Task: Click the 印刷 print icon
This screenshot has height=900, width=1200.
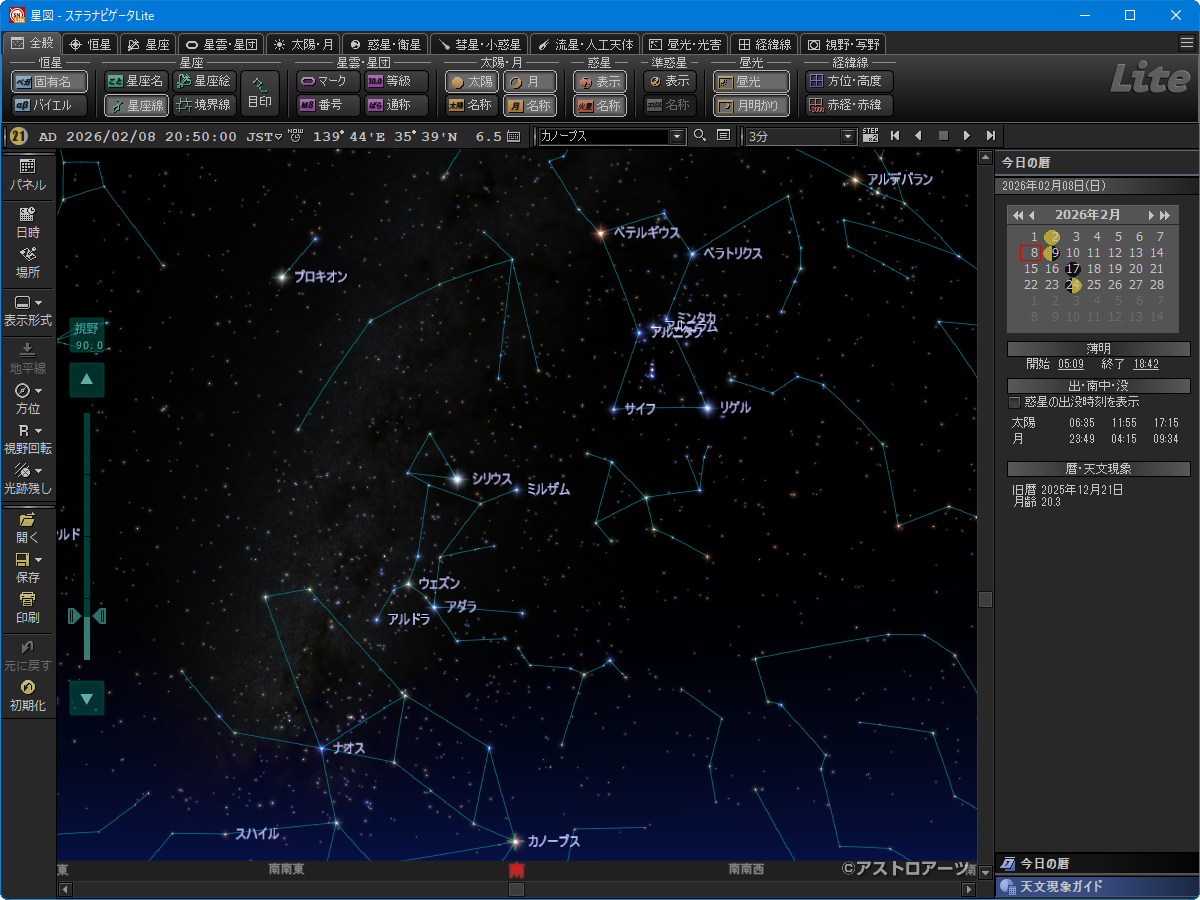Action: (27, 600)
